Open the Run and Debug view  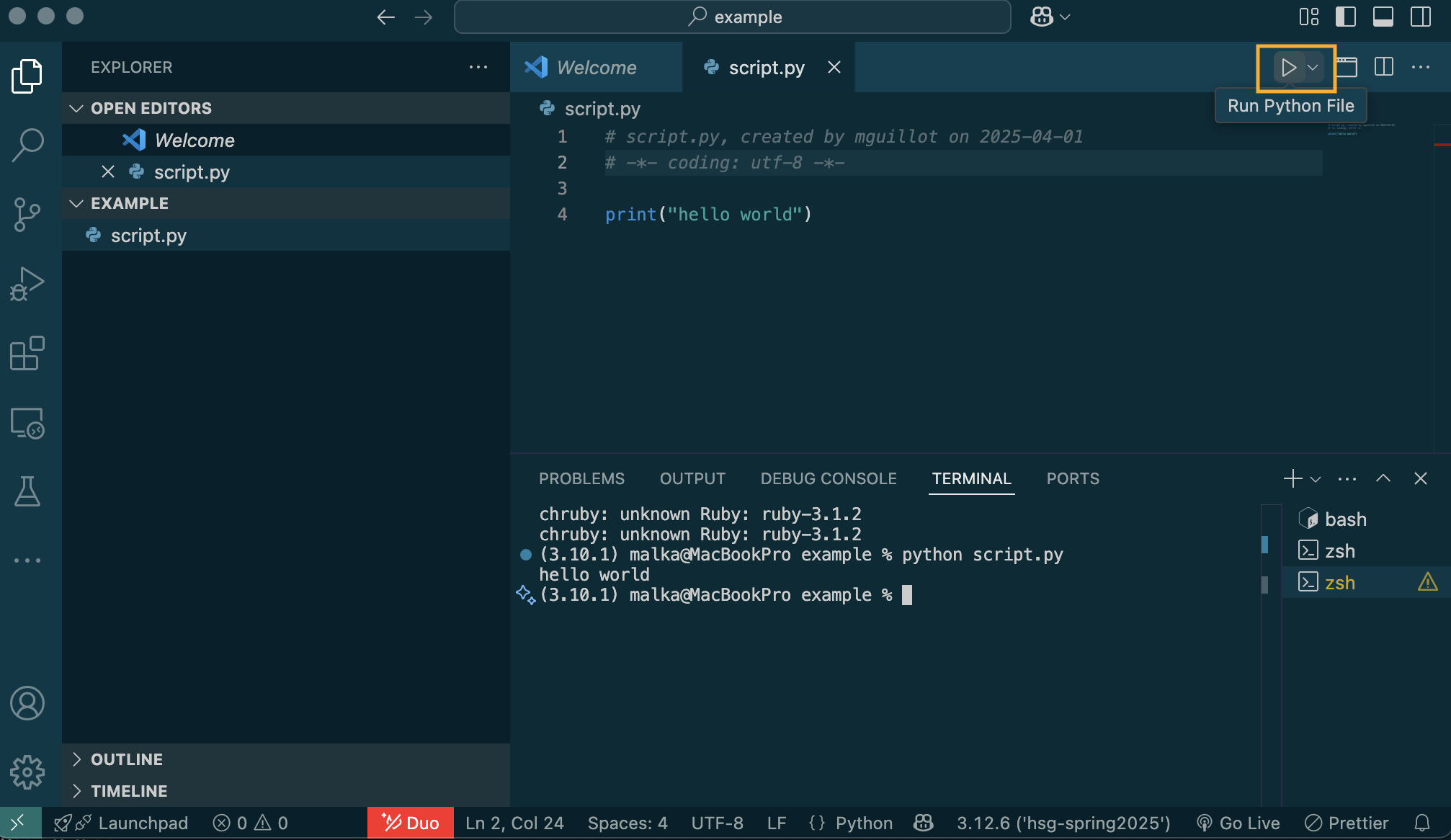point(27,283)
